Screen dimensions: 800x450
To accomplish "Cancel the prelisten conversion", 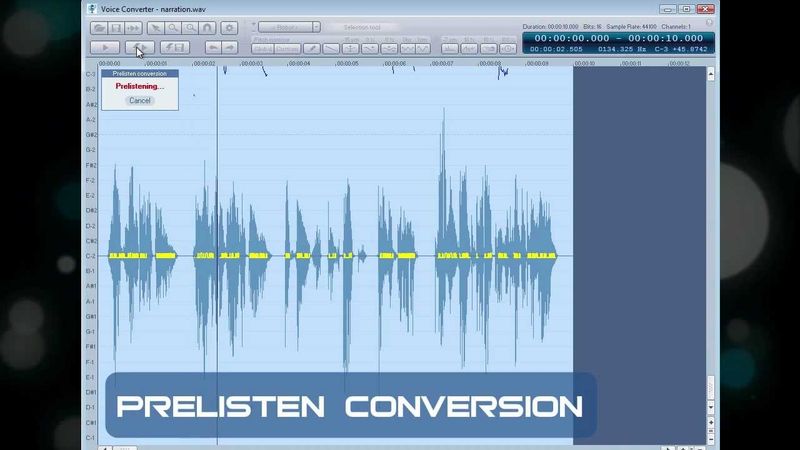I will coord(140,101).
